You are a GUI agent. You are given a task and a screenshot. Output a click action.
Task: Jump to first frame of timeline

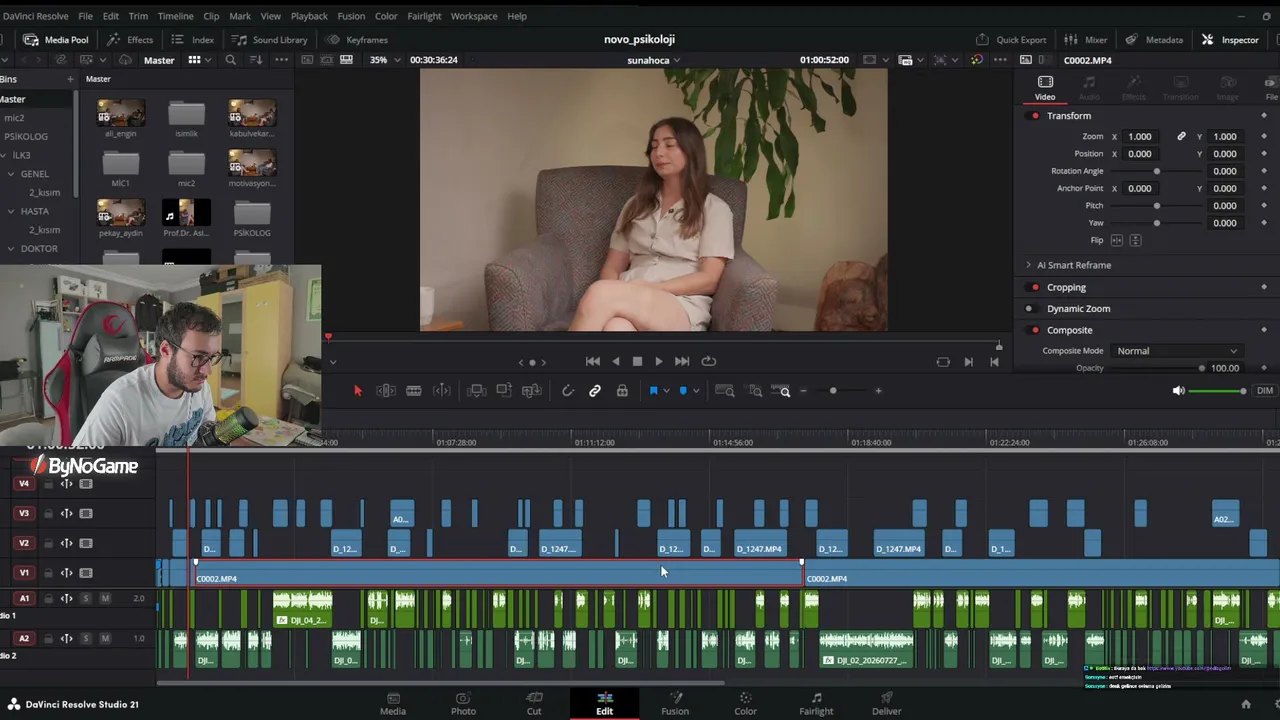click(x=592, y=362)
